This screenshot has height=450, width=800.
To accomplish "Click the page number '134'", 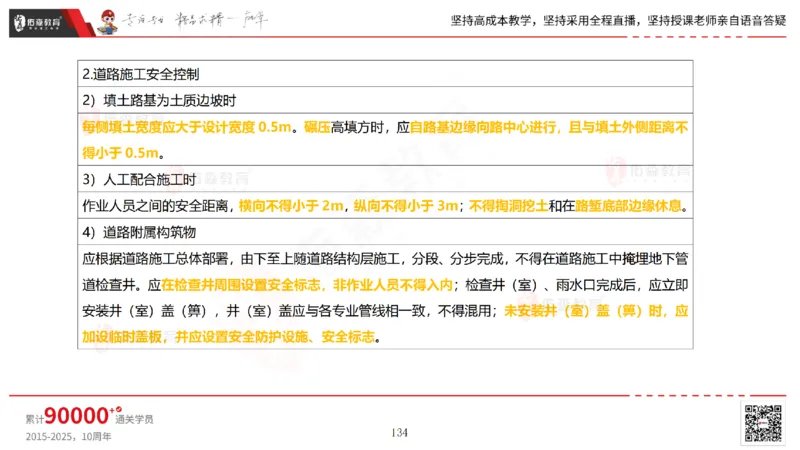I will 399,433.
